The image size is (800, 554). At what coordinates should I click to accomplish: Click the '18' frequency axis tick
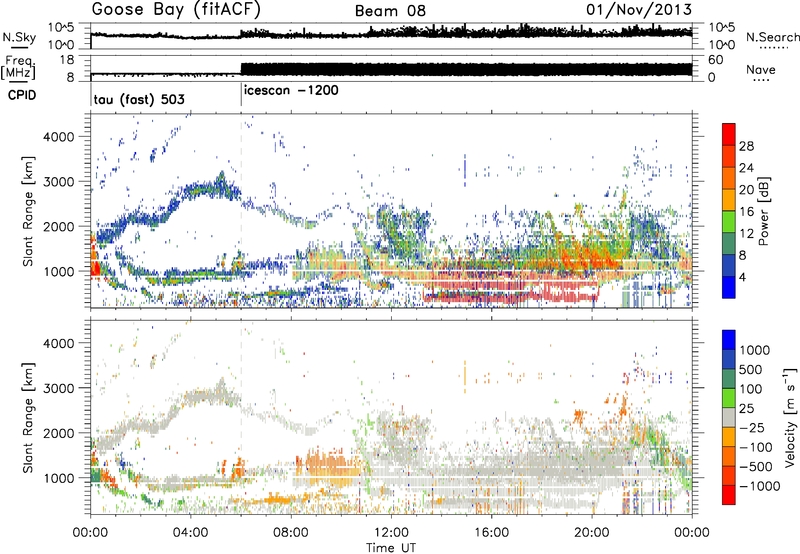(68, 60)
